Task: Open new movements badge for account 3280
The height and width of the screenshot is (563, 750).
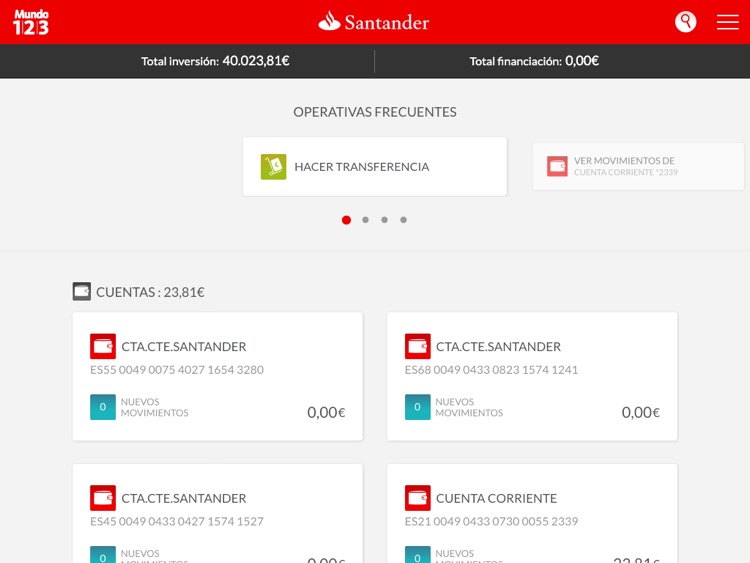Action: (x=103, y=407)
